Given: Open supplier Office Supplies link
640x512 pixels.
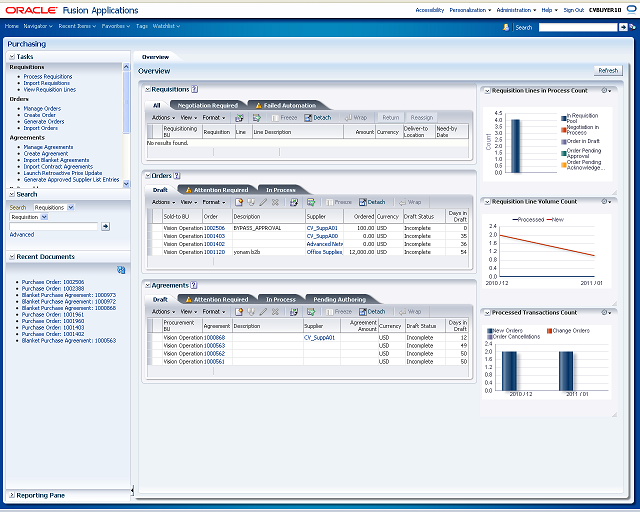Looking at the screenshot, I should pos(324,252).
